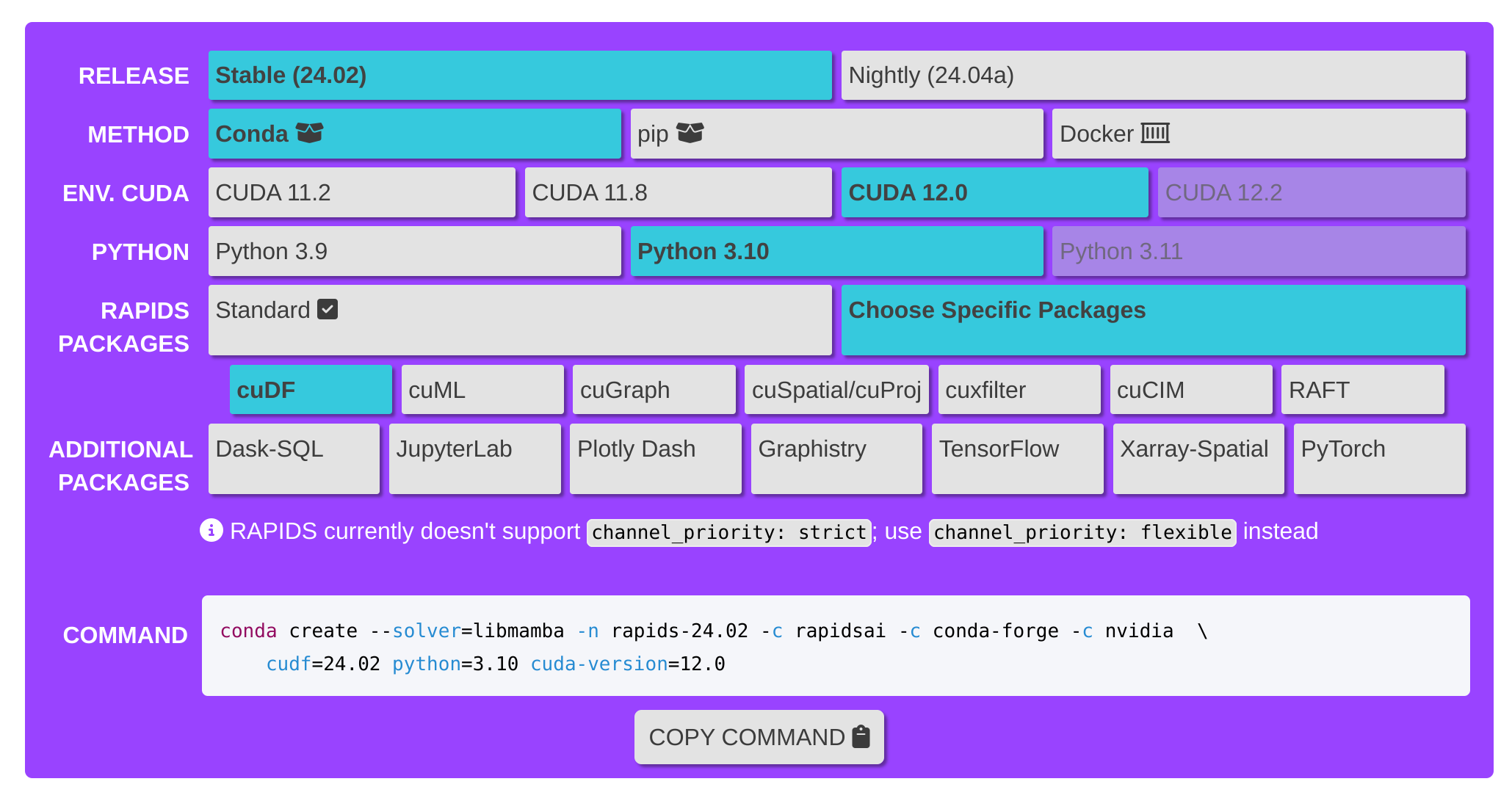Add PyTorch additional package
The height and width of the screenshot is (798, 1512).
[1378, 459]
